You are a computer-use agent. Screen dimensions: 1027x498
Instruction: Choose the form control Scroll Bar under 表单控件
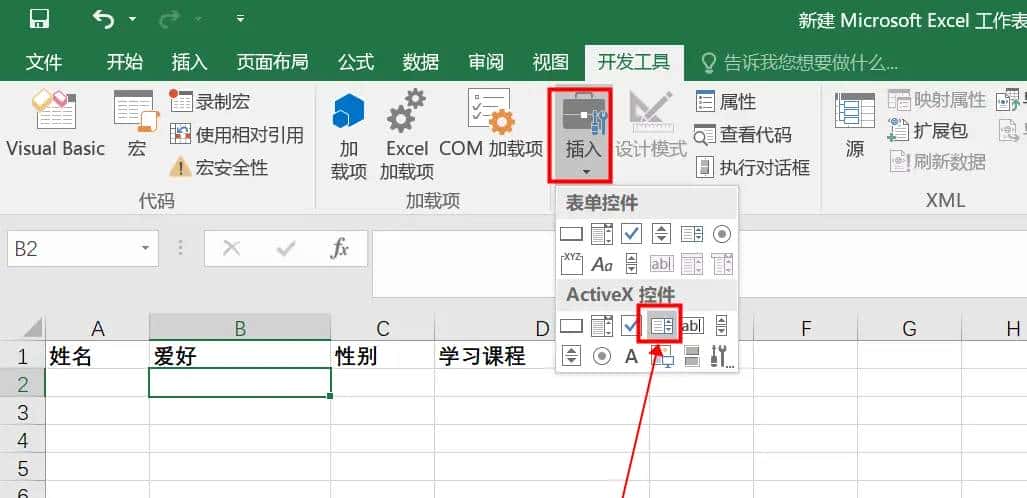[x=631, y=263]
